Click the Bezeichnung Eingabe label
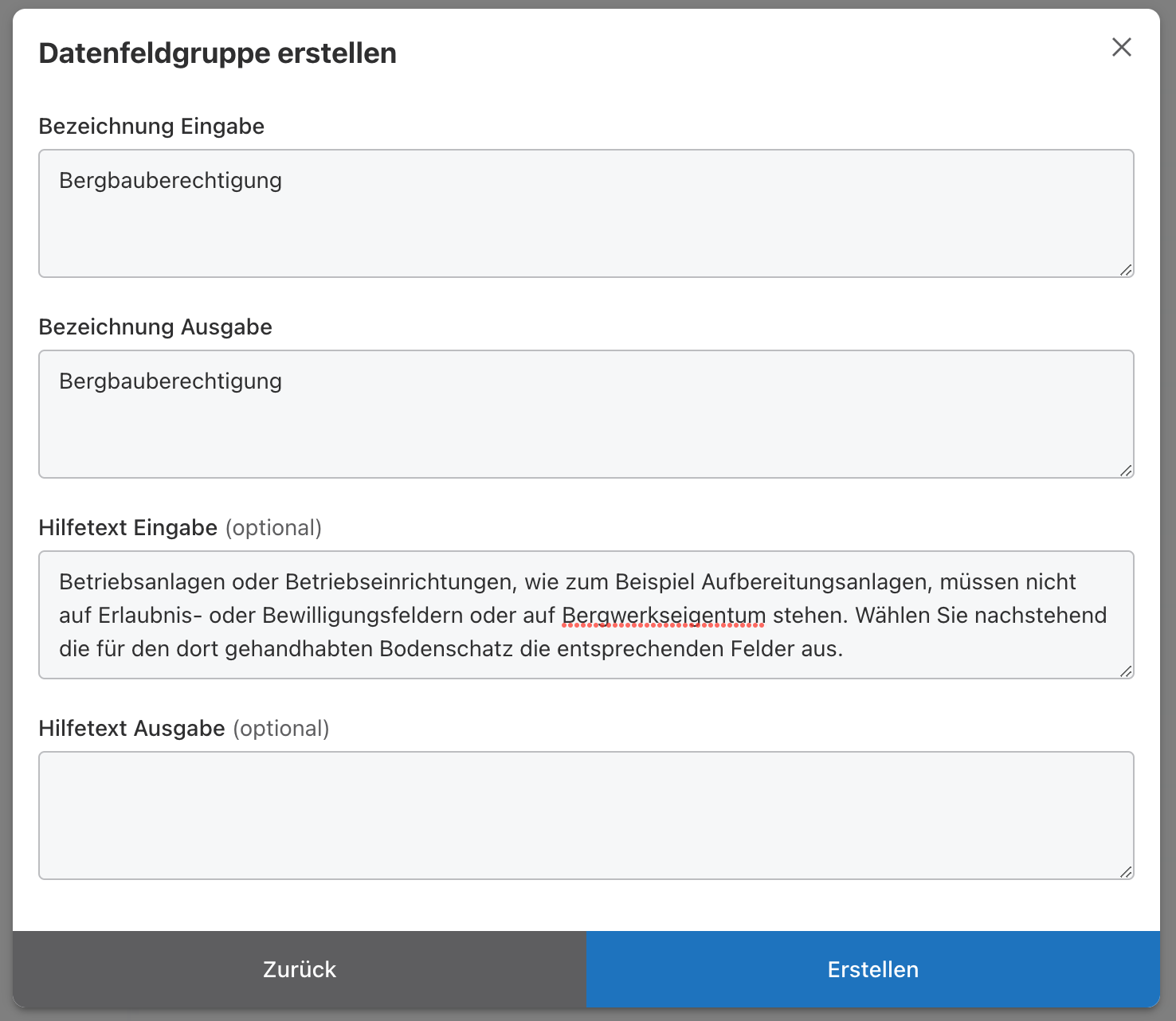This screenshot has height=1021, width=1176. 151,127
